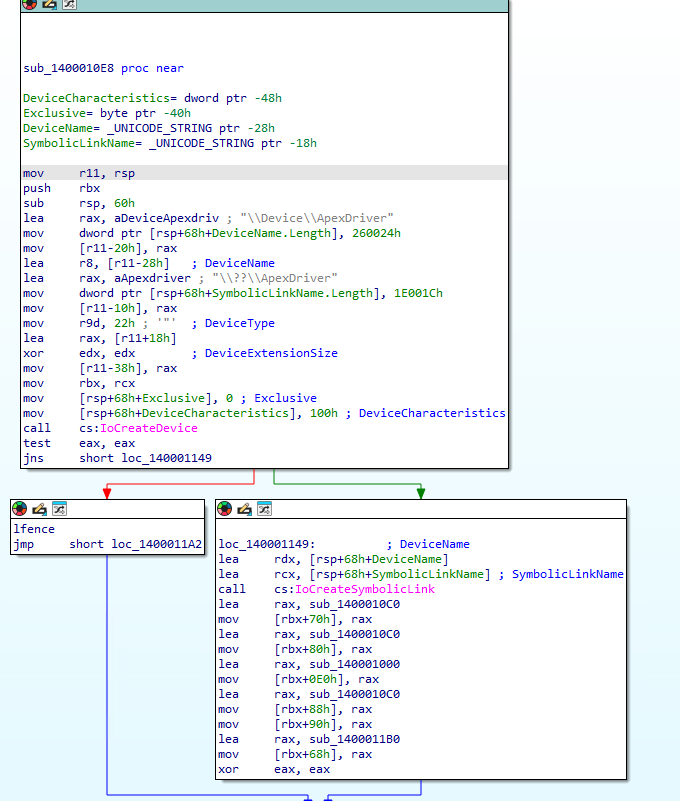Select the IoCreateSymbolicLink call target

(x=342, y=590)
